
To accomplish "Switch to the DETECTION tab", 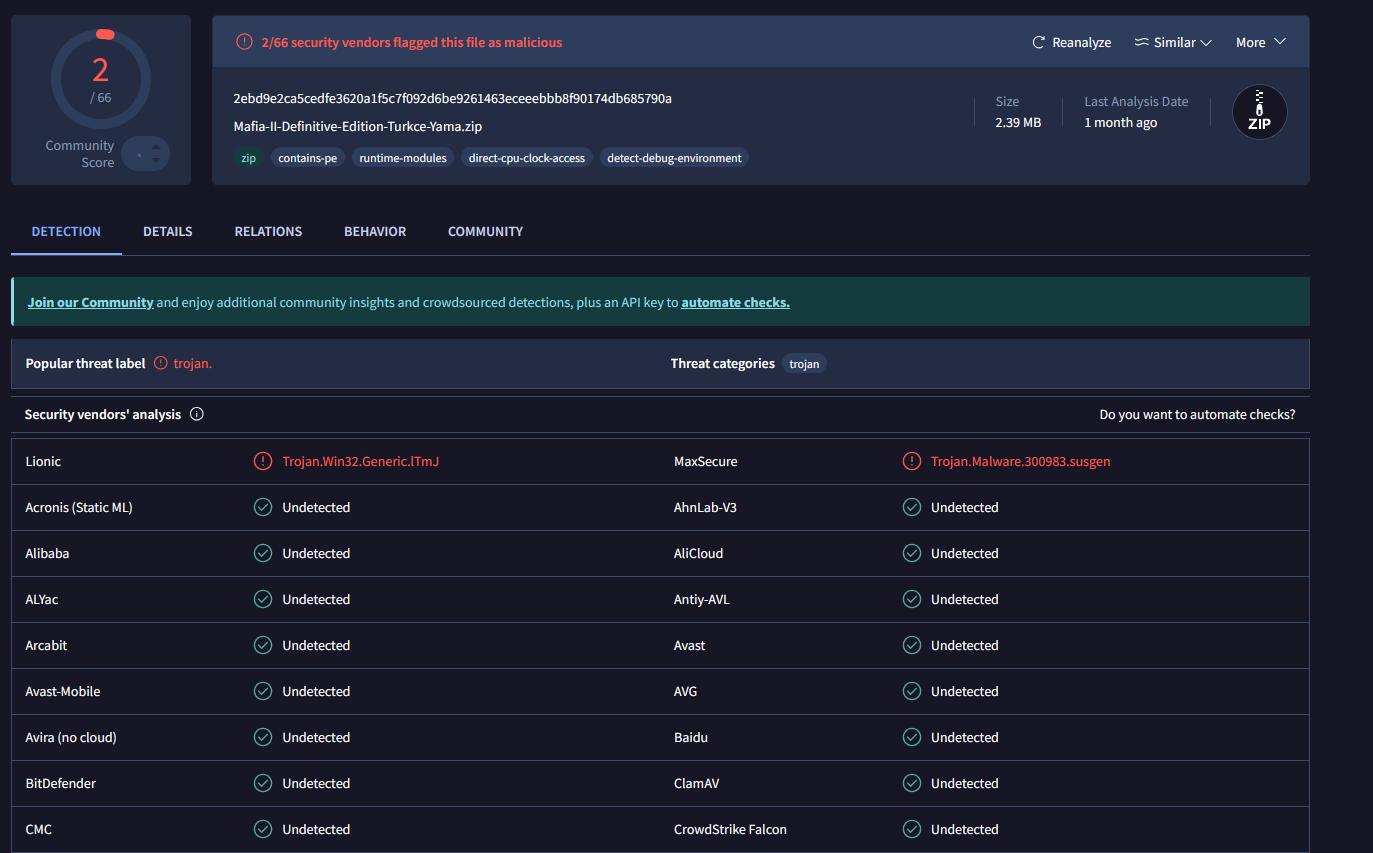I will point(66,231).
